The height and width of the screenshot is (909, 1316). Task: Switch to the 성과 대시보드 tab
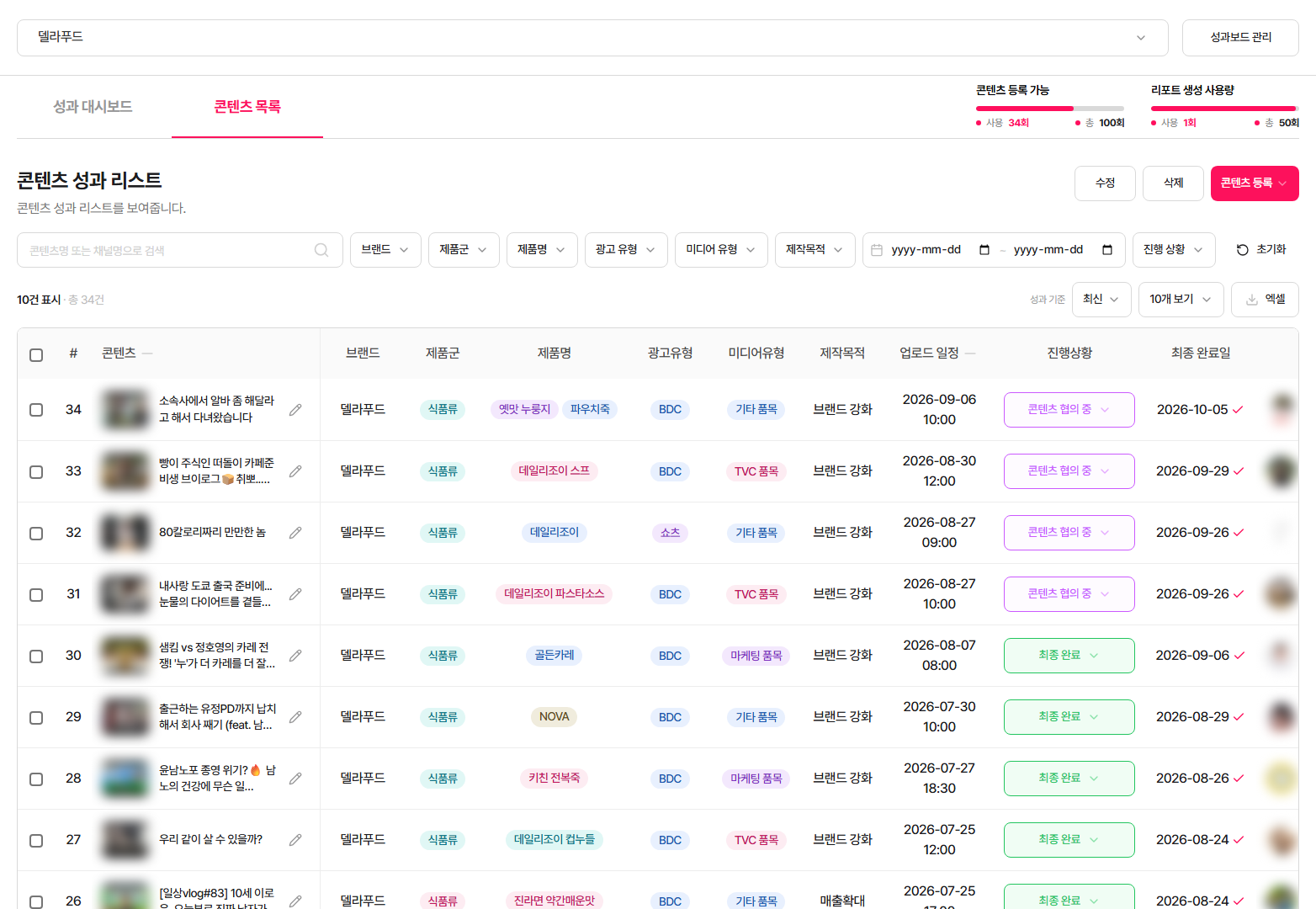(93, 107)
